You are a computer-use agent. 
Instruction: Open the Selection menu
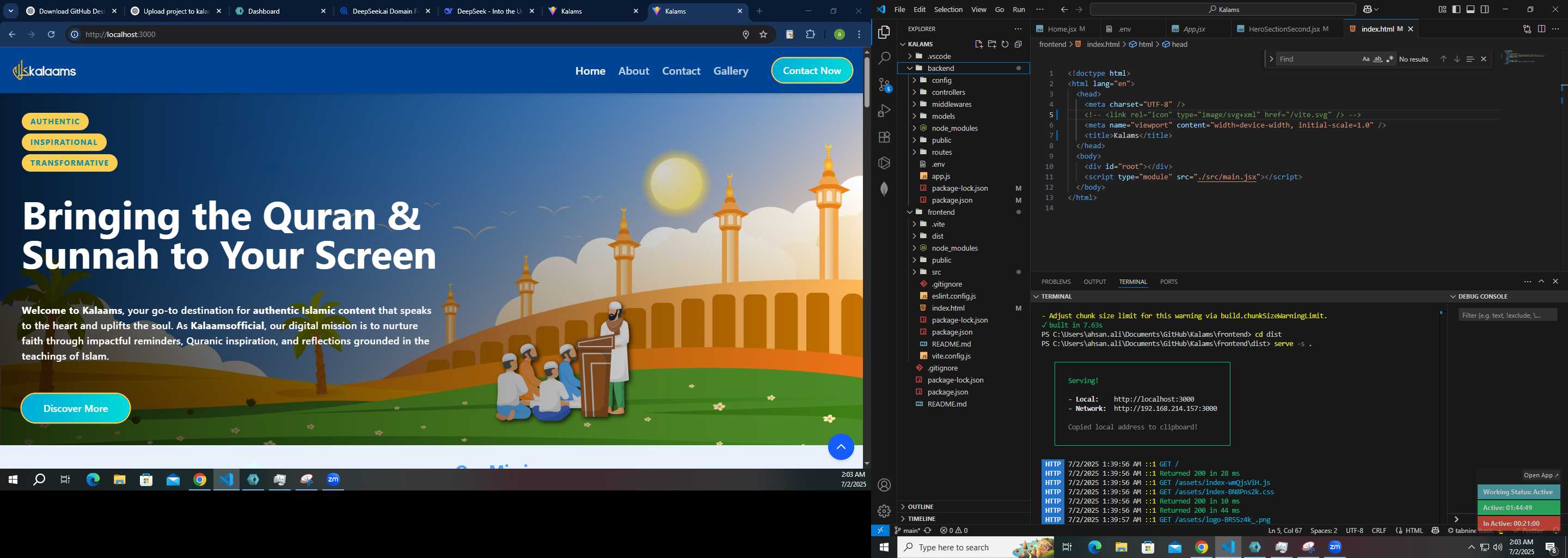pyautogui.click(x=948, y=10)
